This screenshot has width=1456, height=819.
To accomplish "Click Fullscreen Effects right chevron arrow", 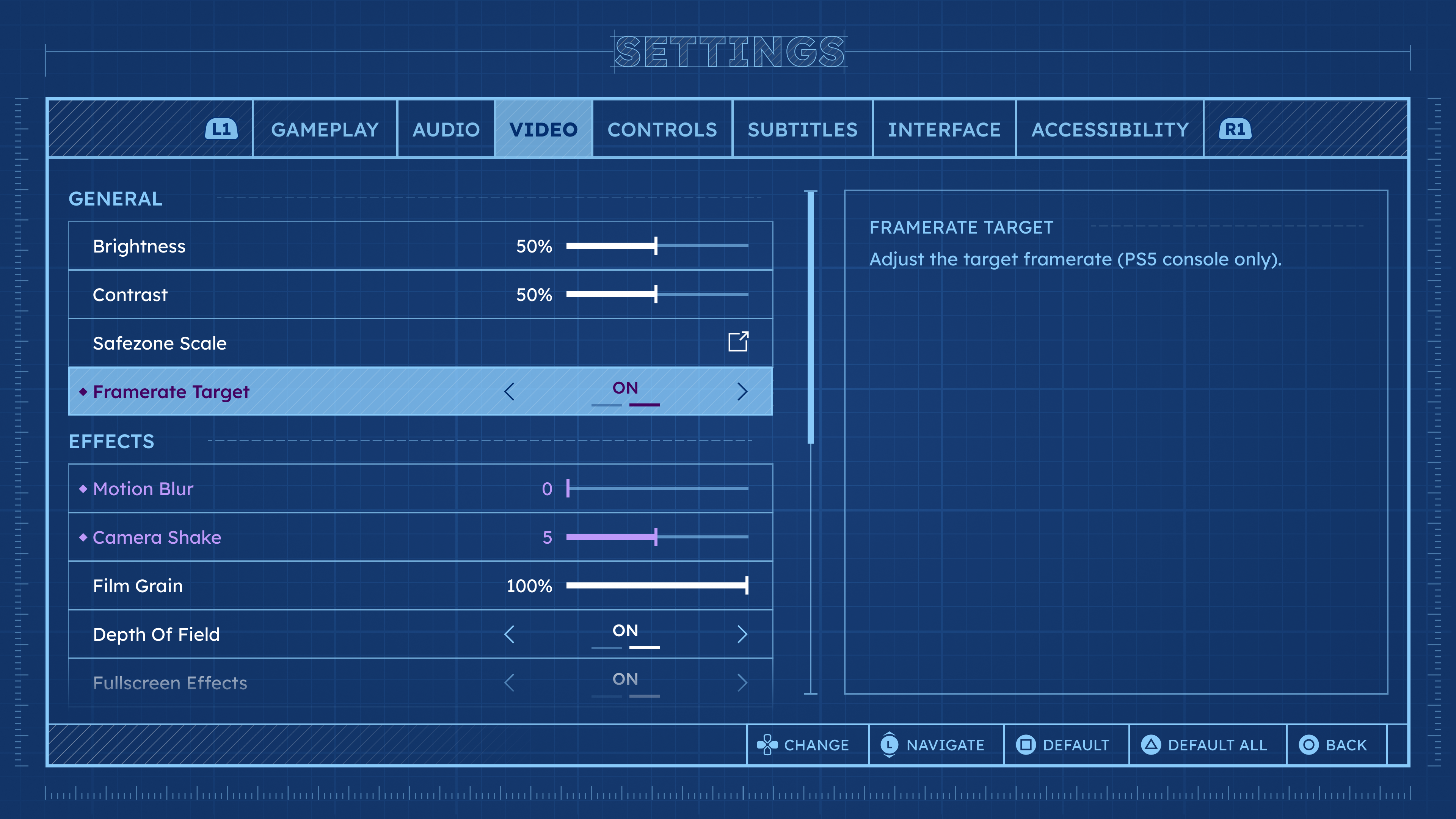I will pyautogui.click(x=742, y=683).
